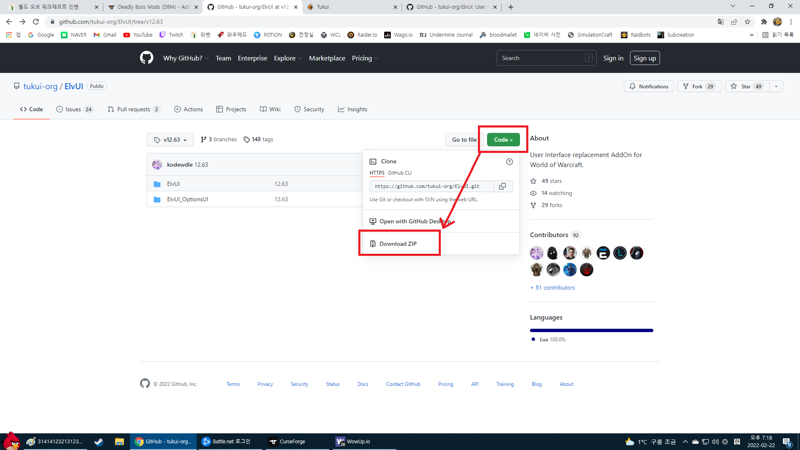The image size is (800, 450).
Task: Open the Projects tab
Action: (x=231, y=109)
